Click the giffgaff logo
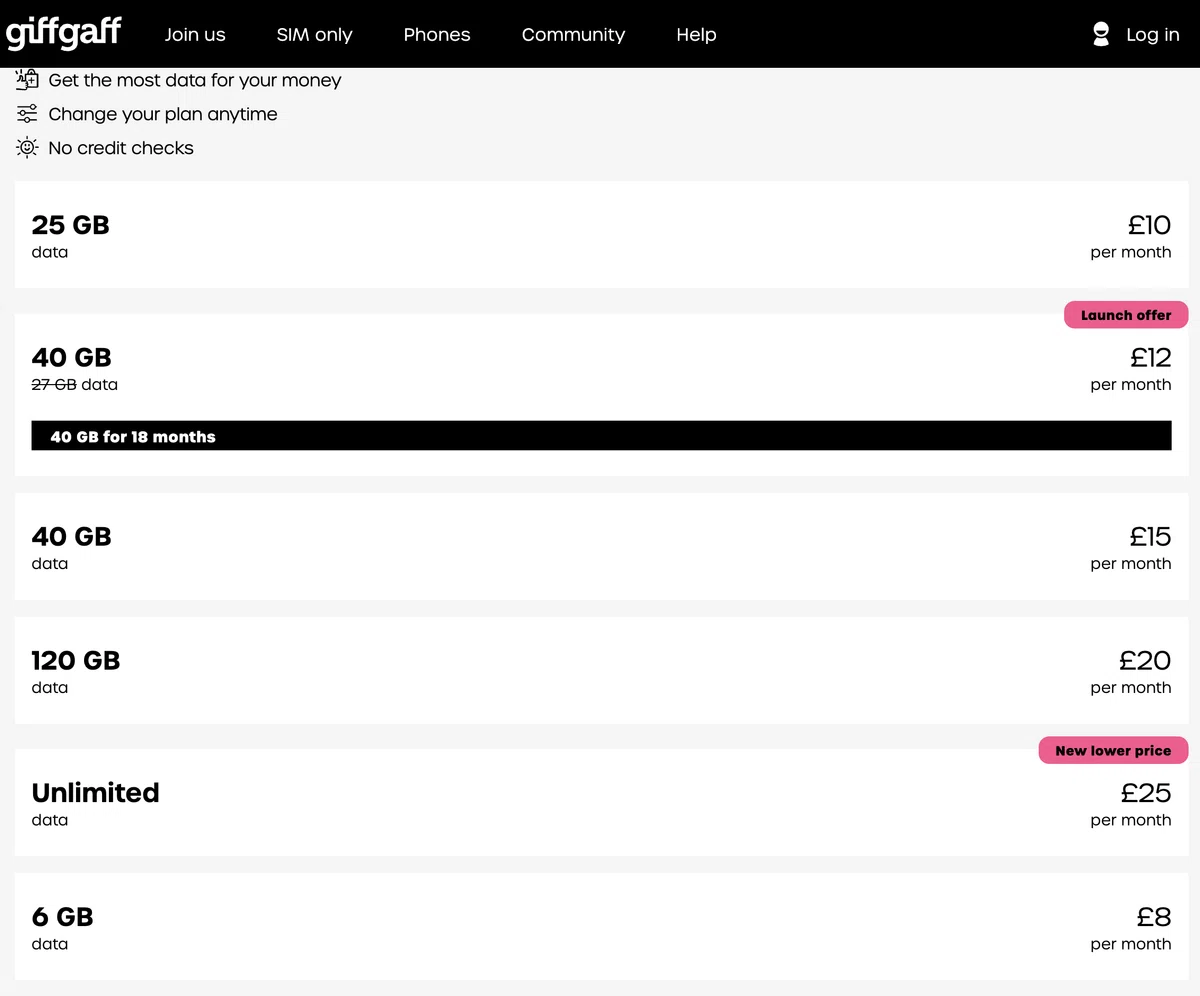The image size is (1200, 996). click(x=63, y=33)
